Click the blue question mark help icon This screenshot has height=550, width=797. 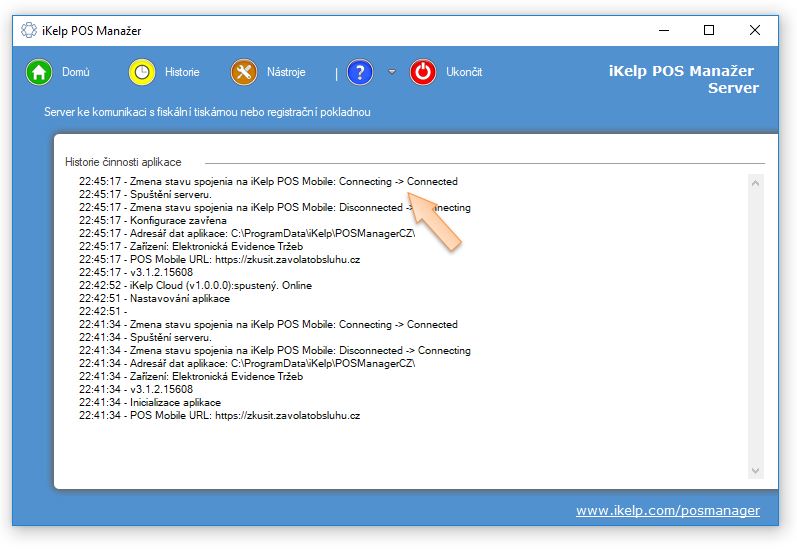(360, 72)
